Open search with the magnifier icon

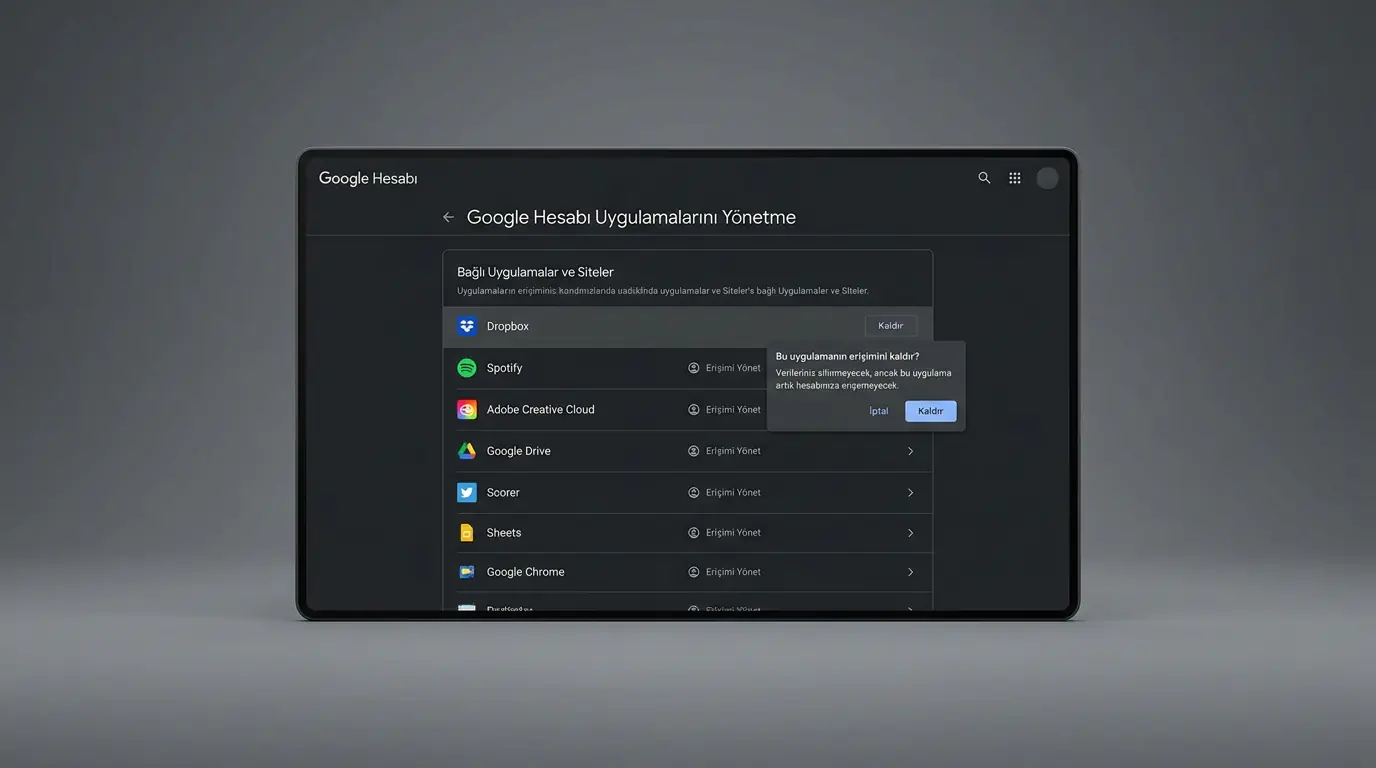click(x=984, y=178)
